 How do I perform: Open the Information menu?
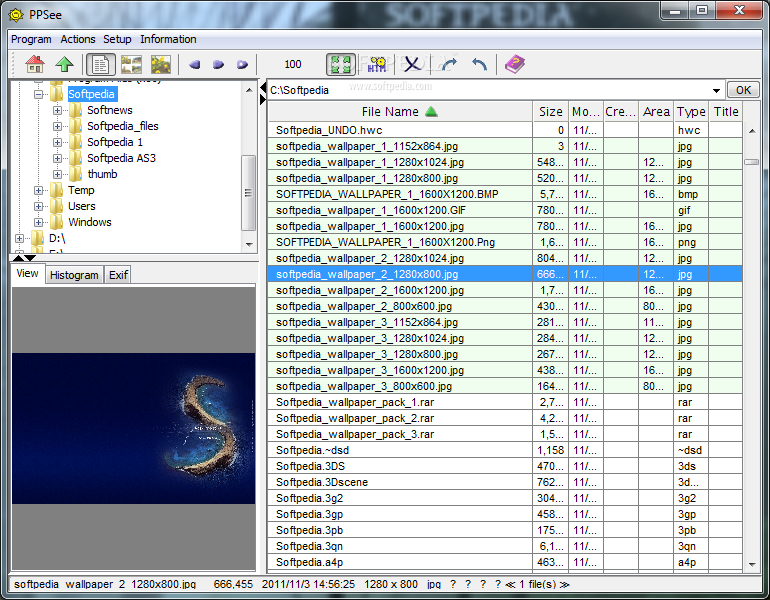coord(168,39)
